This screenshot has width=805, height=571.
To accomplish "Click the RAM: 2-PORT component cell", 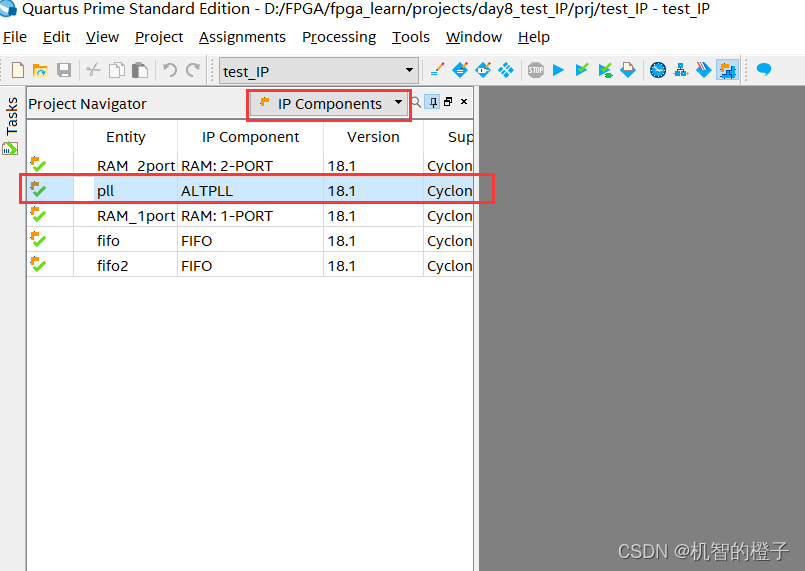I will 251,166.
